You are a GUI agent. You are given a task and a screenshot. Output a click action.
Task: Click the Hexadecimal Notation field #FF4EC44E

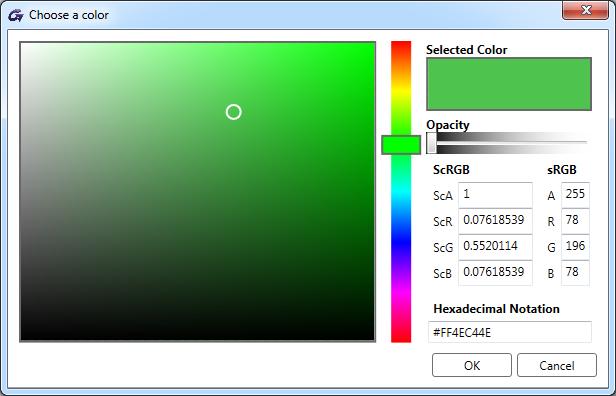coord(510,332)
